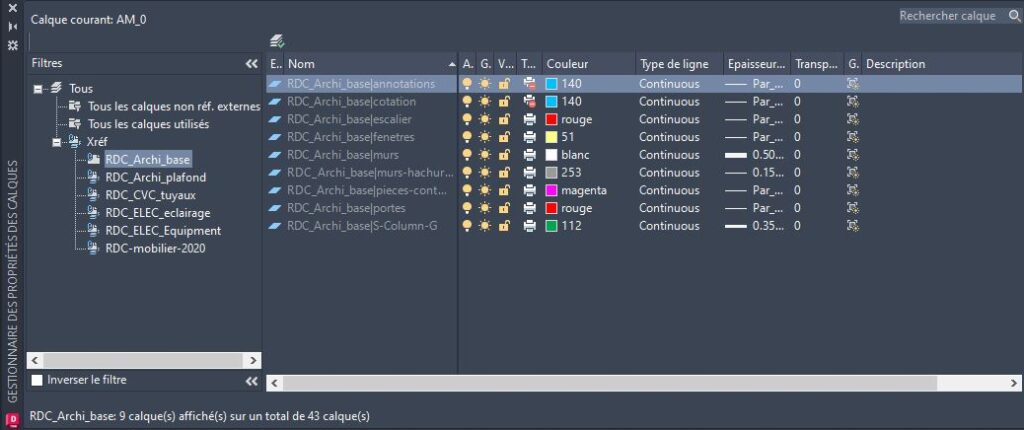
Task: Select Tous les calques utilisés filter
Action: tap(148, 124)
